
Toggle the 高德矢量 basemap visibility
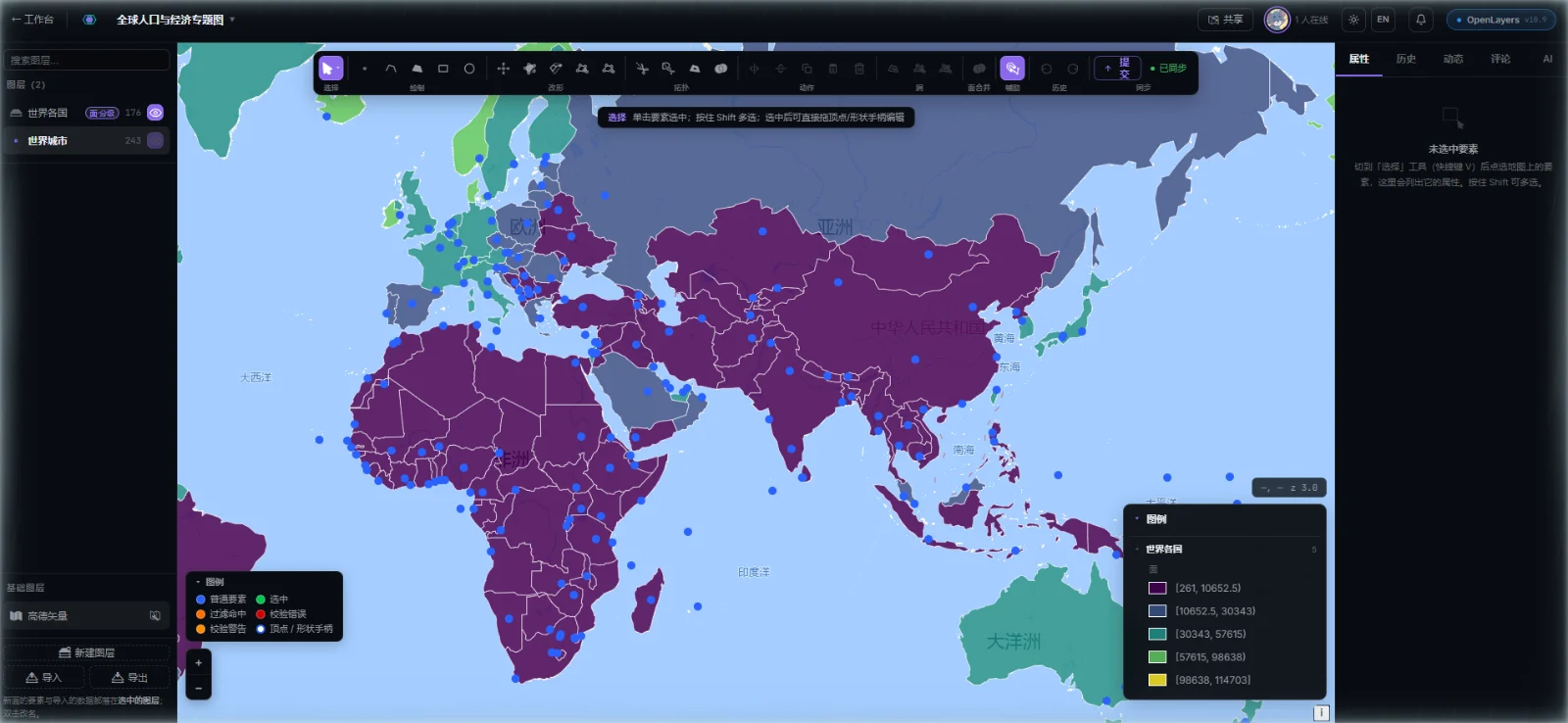pos(155,616)
